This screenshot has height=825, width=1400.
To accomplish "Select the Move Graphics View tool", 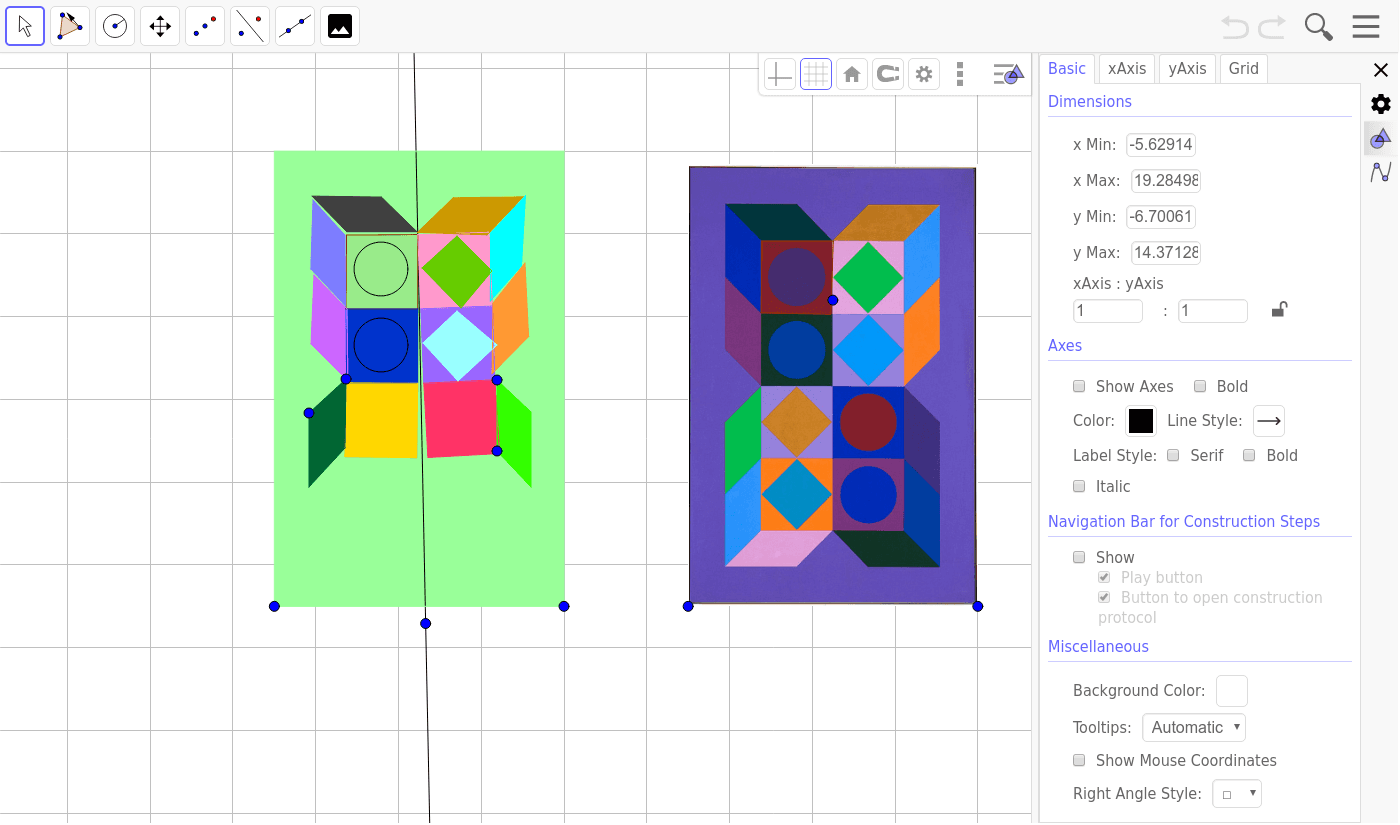I will coord(160,26).
